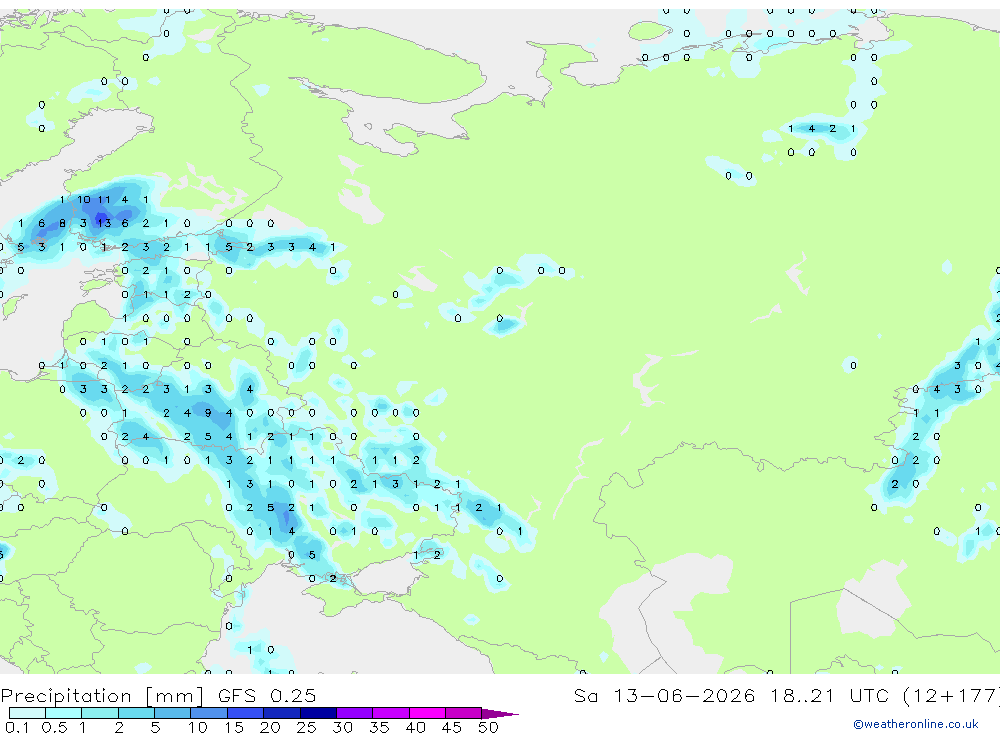Click the 40–45 mm legend swatch
The image size is (1000, 733).
[427, 713]
